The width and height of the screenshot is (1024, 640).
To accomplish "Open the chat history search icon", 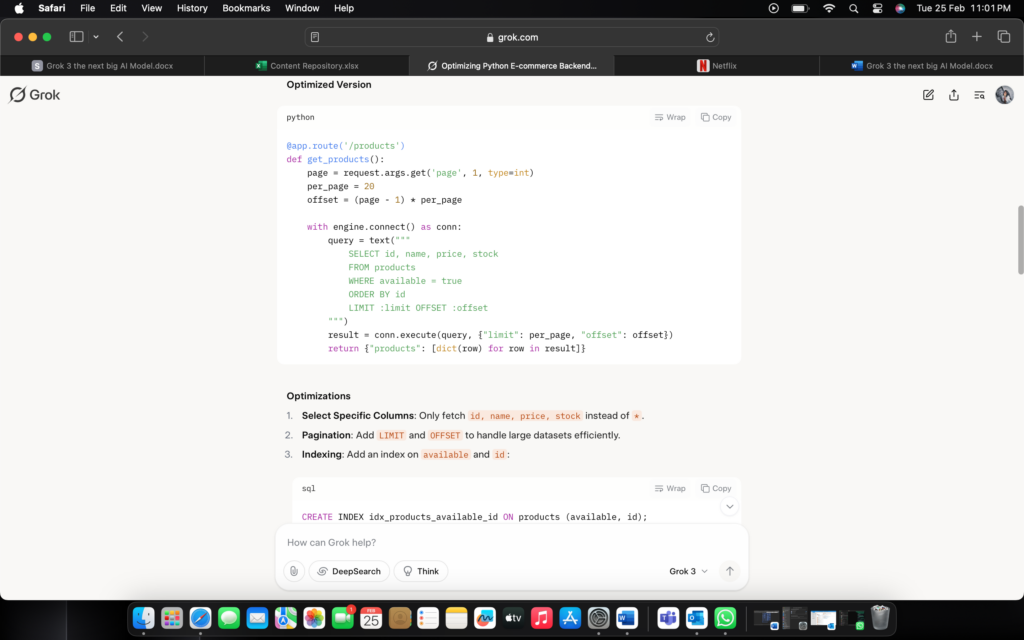I will coord(979,95).
